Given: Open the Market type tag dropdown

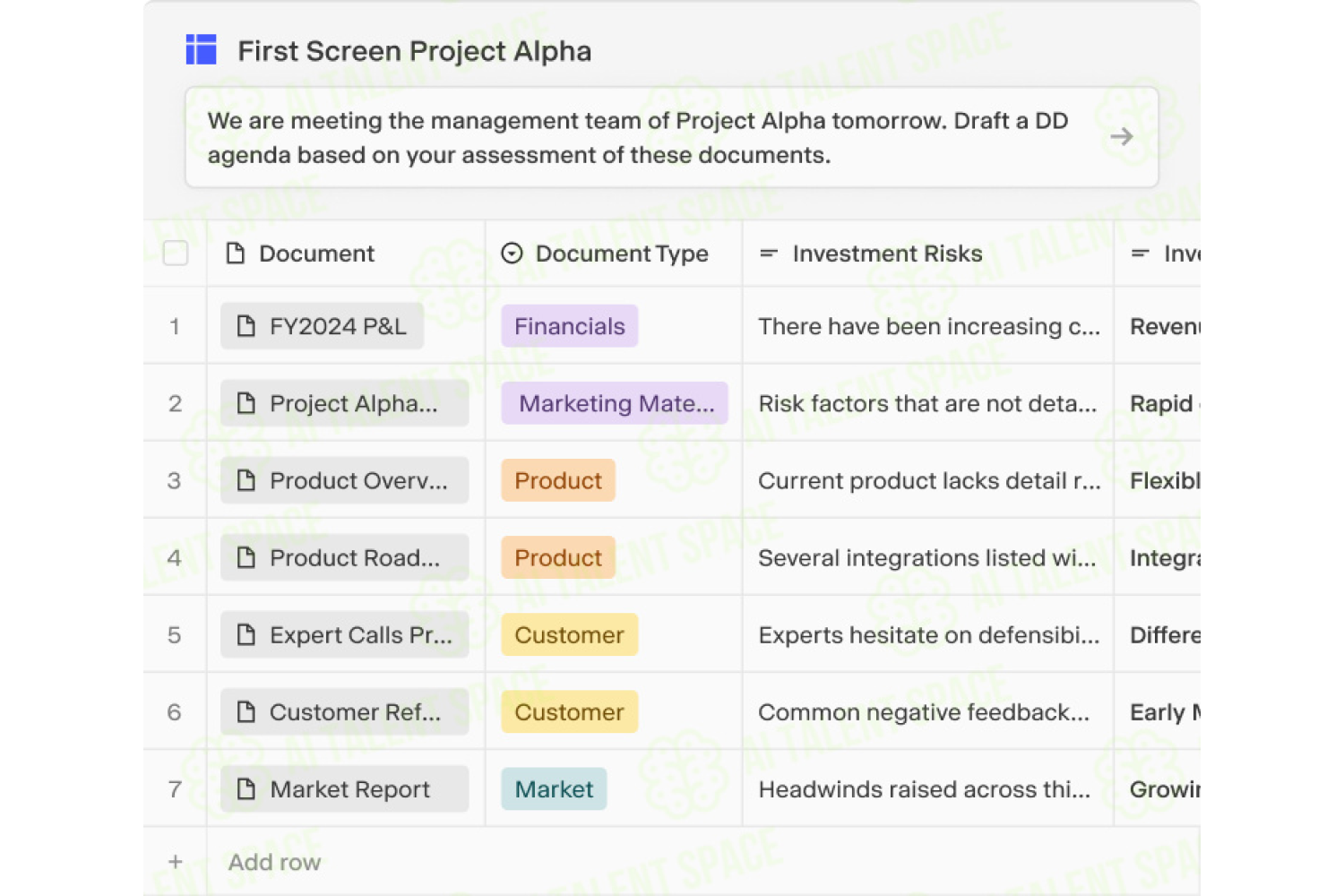Looking at the screenshot, I should click(554, 788).
